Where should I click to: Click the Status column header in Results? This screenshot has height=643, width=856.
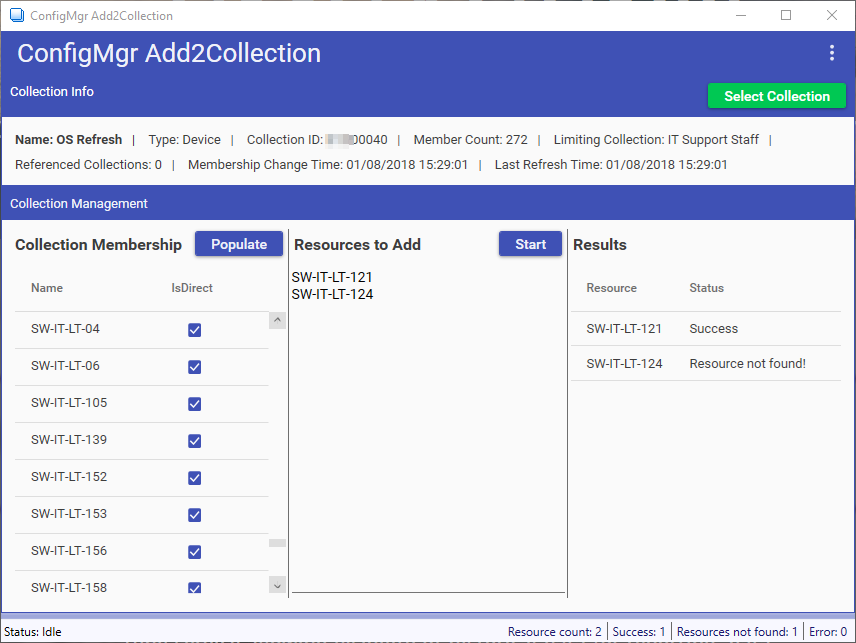pos(706,288)
